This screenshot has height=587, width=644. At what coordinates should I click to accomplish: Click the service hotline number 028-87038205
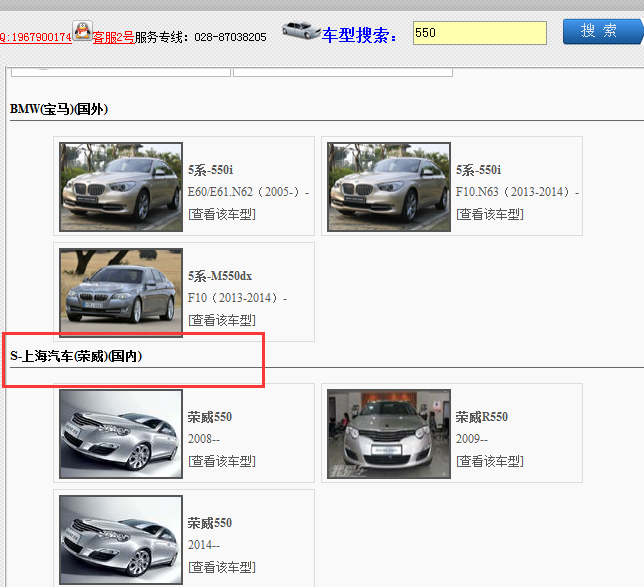tap(230, 37)
